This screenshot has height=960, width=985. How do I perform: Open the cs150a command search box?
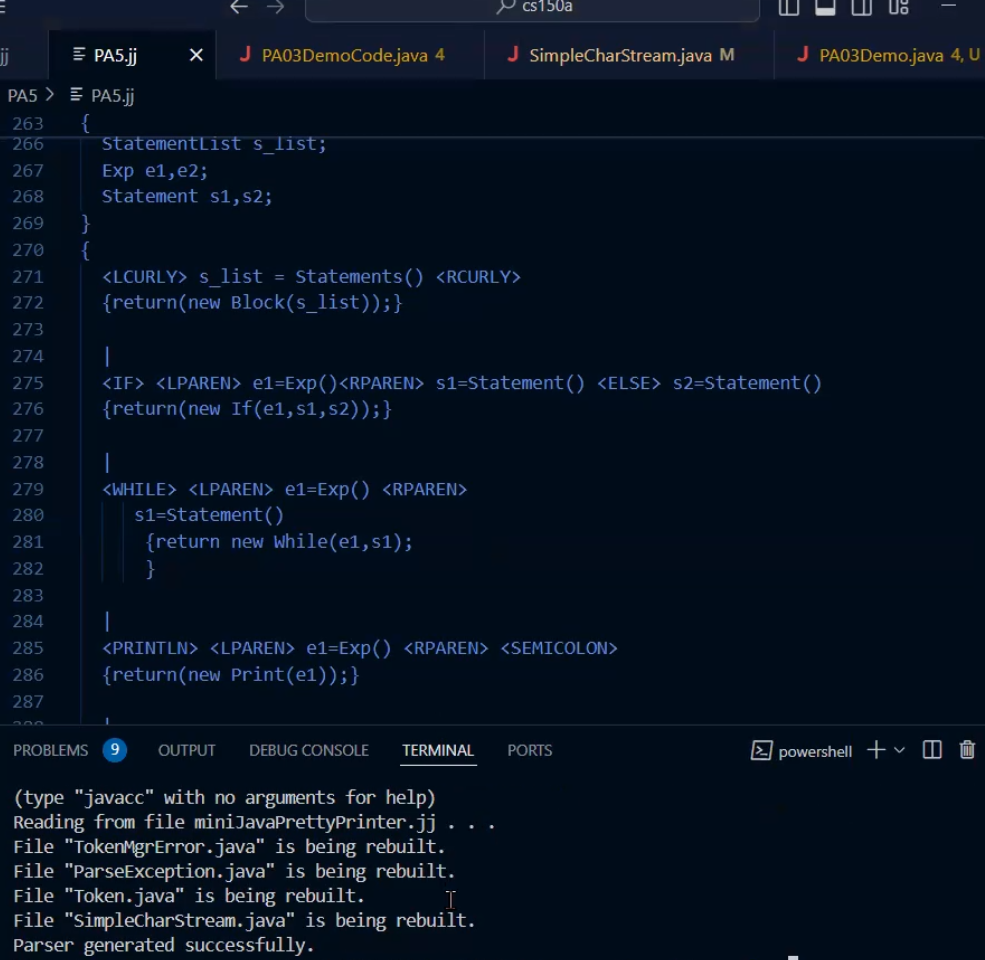[x=532, y=8]
